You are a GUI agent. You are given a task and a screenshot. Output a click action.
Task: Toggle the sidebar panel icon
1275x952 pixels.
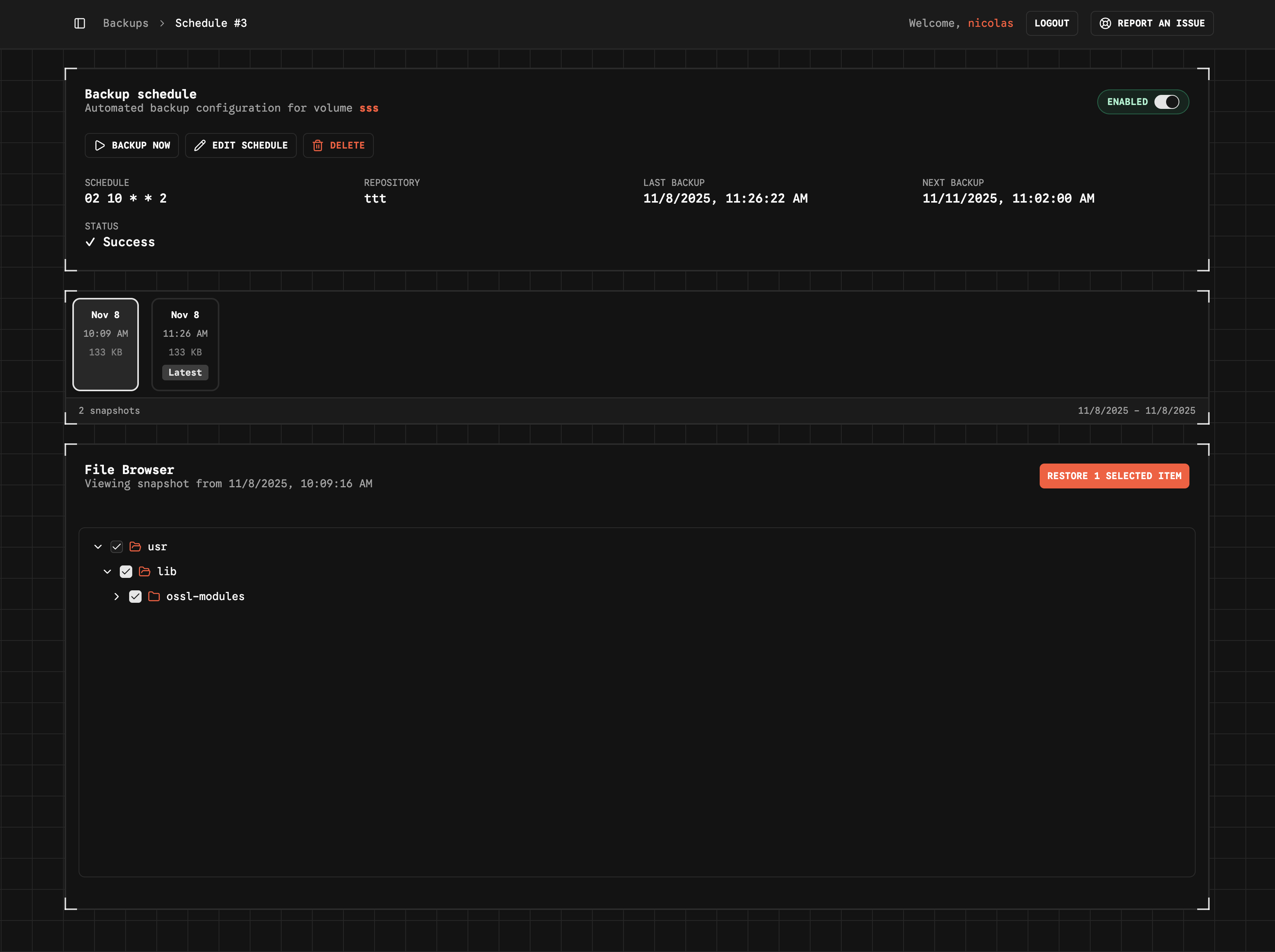click(x=80, y=23)
